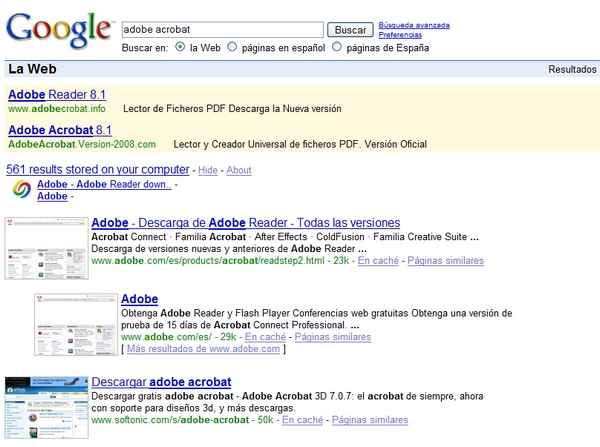Select 'páginas de España' radio button
Image resolution: width=600 pixels, height=447 pixels.
click(336, 47)
